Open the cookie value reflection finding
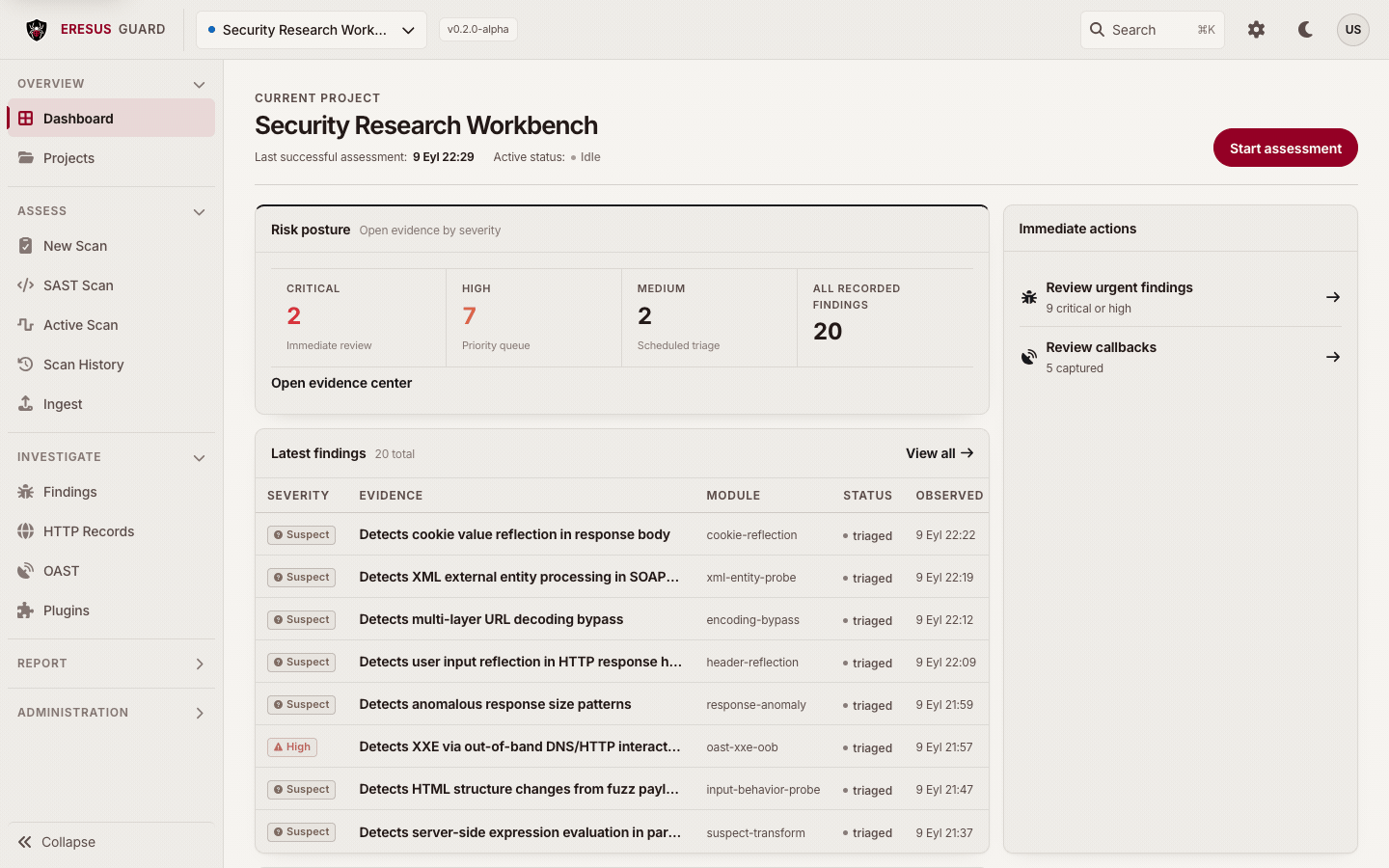 tap(514, 534)
